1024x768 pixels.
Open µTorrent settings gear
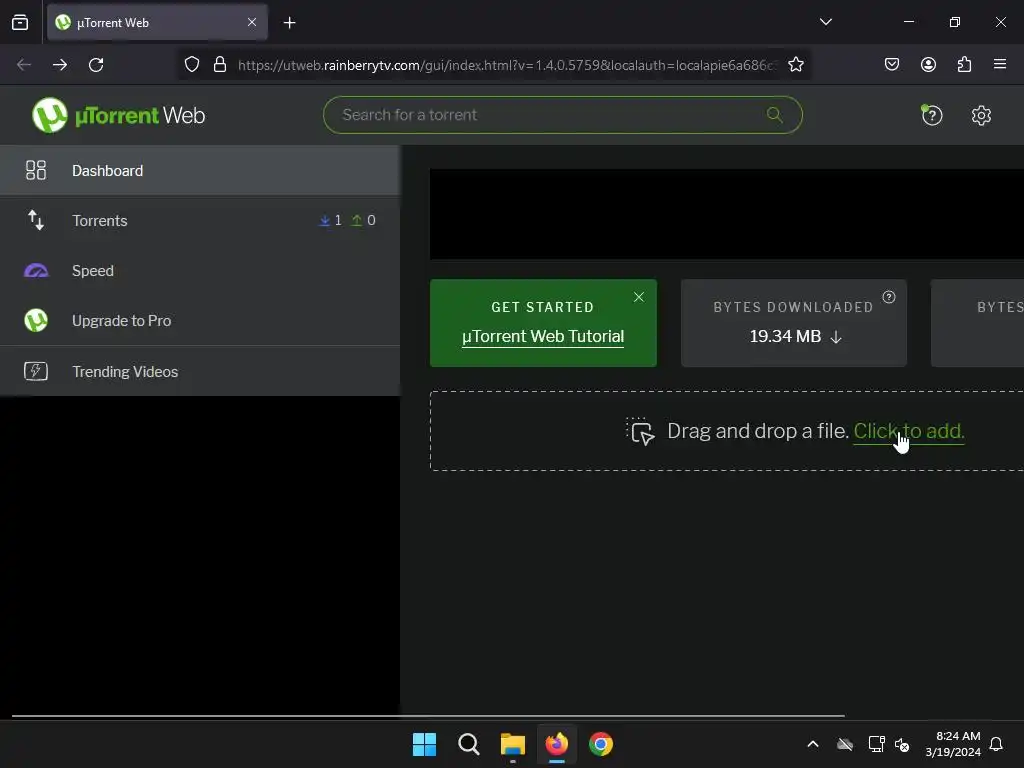(x=981, y=116)
